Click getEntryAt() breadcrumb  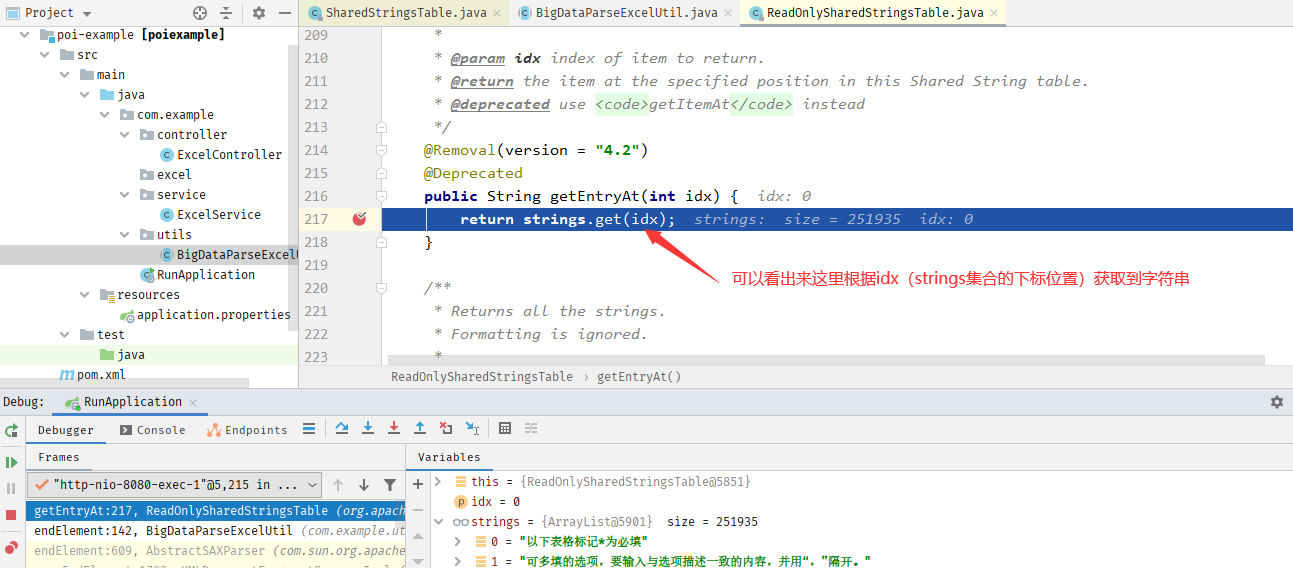click(x=639, y=377)
